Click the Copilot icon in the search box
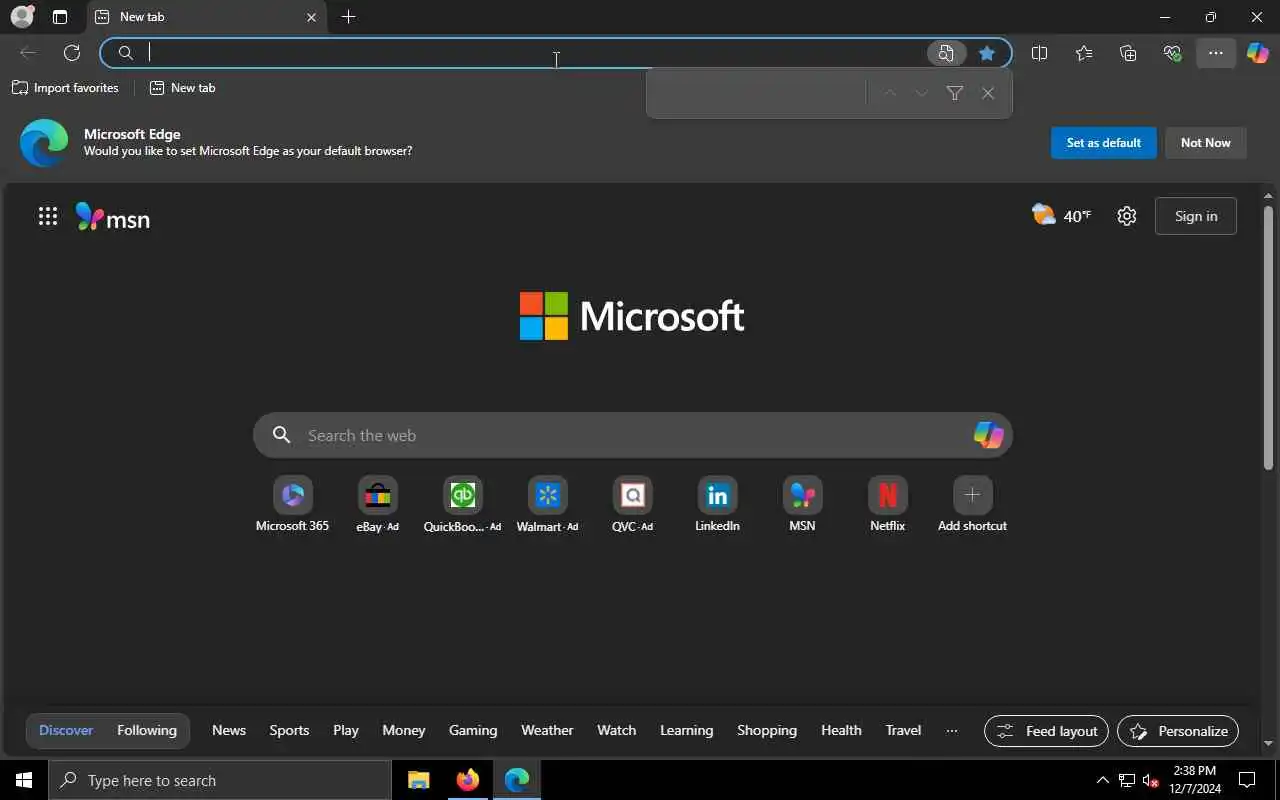1280x800 pixels. (x=988, y=434)
